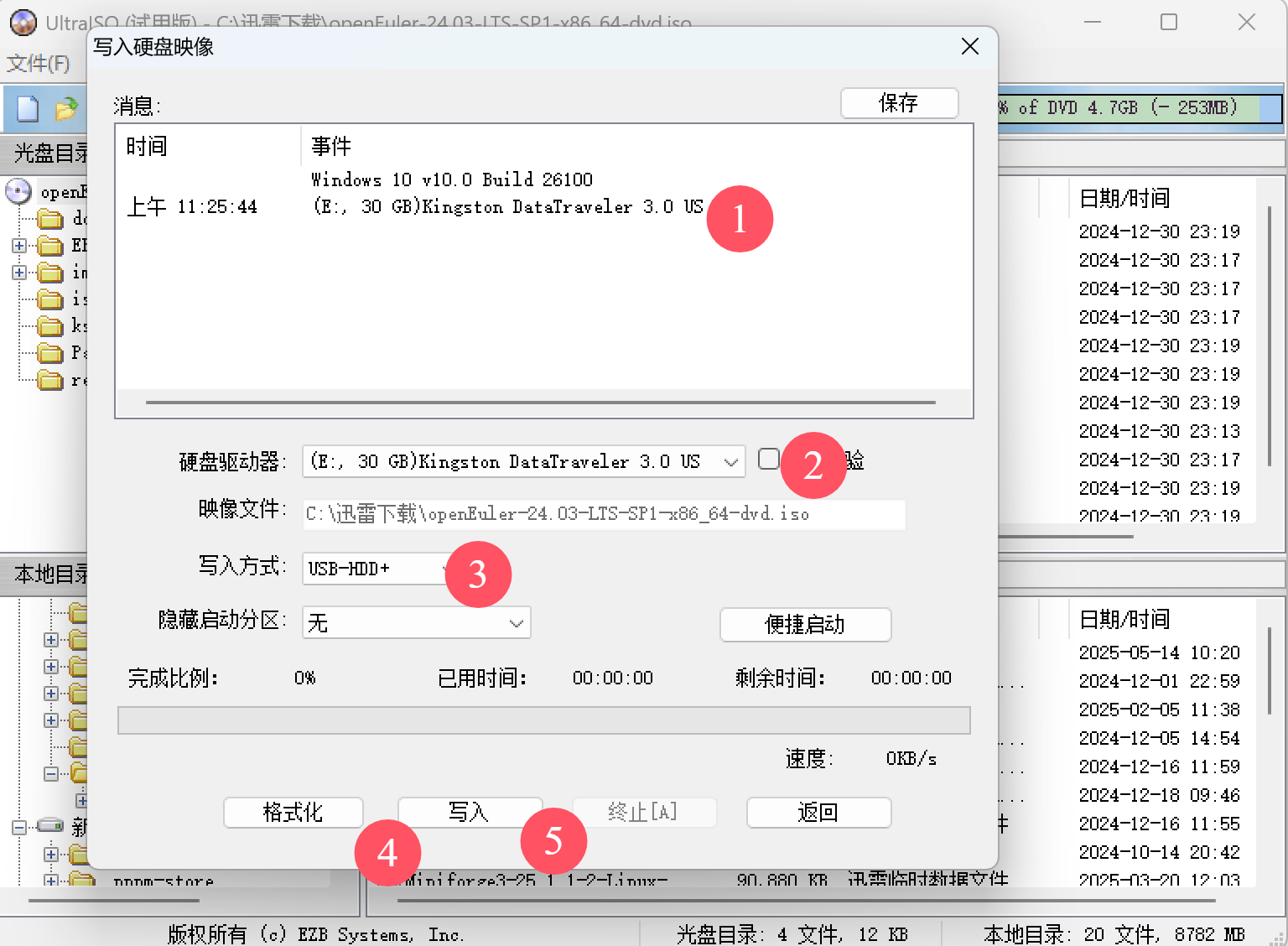Screen dimensions: 1288x946
Task: Collapse the drive node in local directory tree
Action: tap(19, 828)
